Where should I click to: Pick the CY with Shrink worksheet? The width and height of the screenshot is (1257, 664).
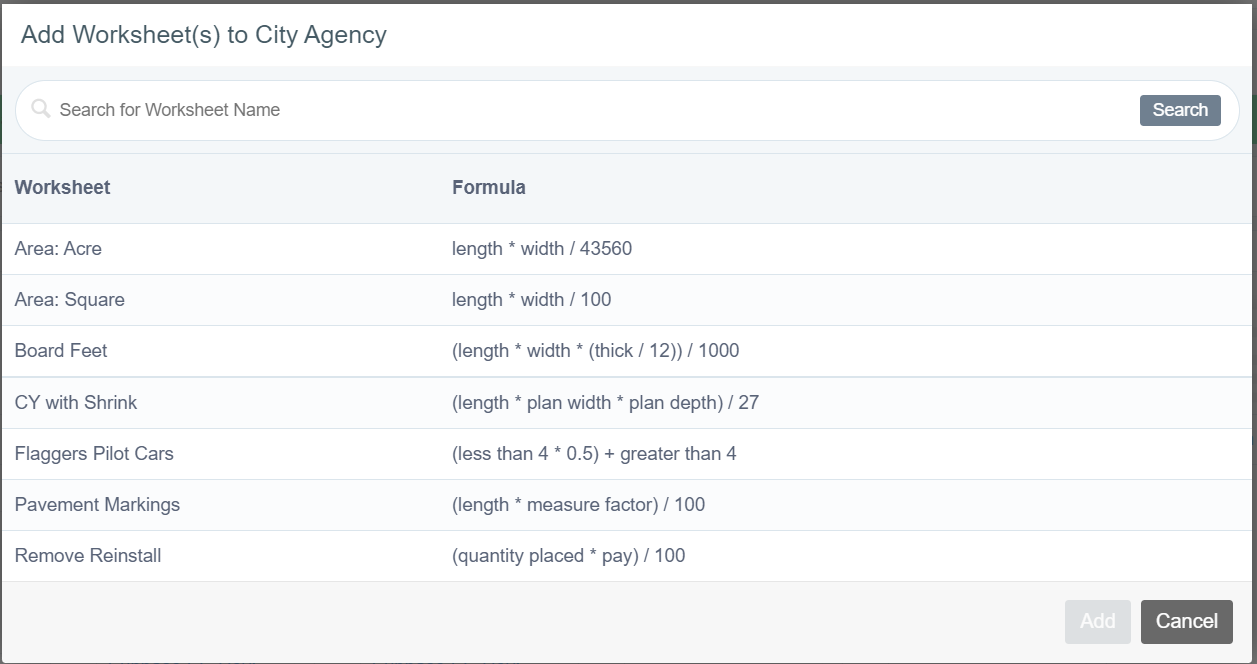pos(76,403)
